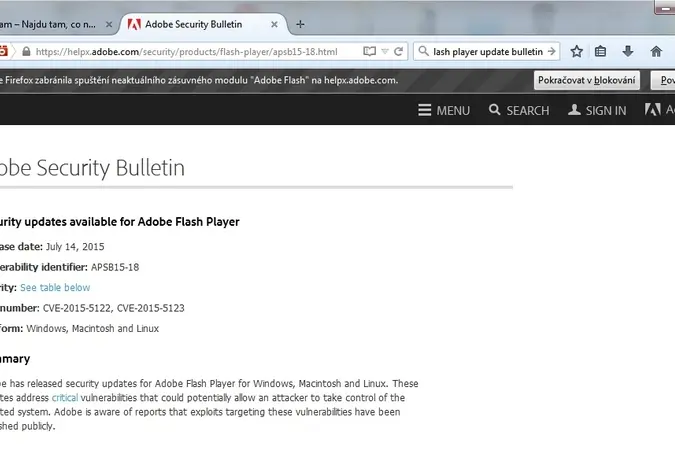Click the Adobe favicon on the active tab
Screen dimensions: 675x450
(x=134, y=25)
